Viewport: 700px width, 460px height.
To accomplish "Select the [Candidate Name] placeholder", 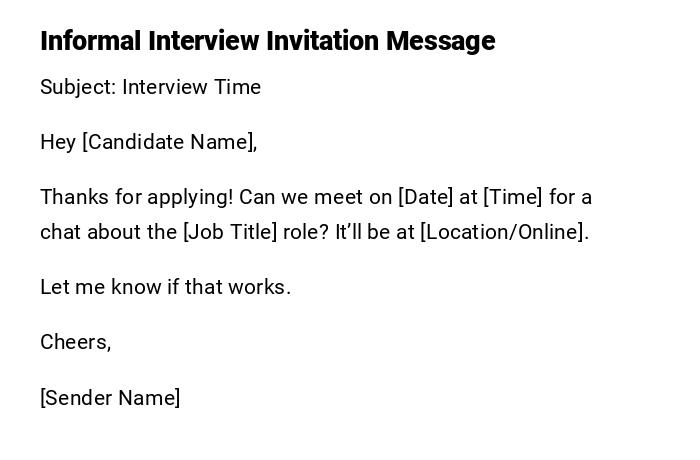I will (x=168, y=142).
